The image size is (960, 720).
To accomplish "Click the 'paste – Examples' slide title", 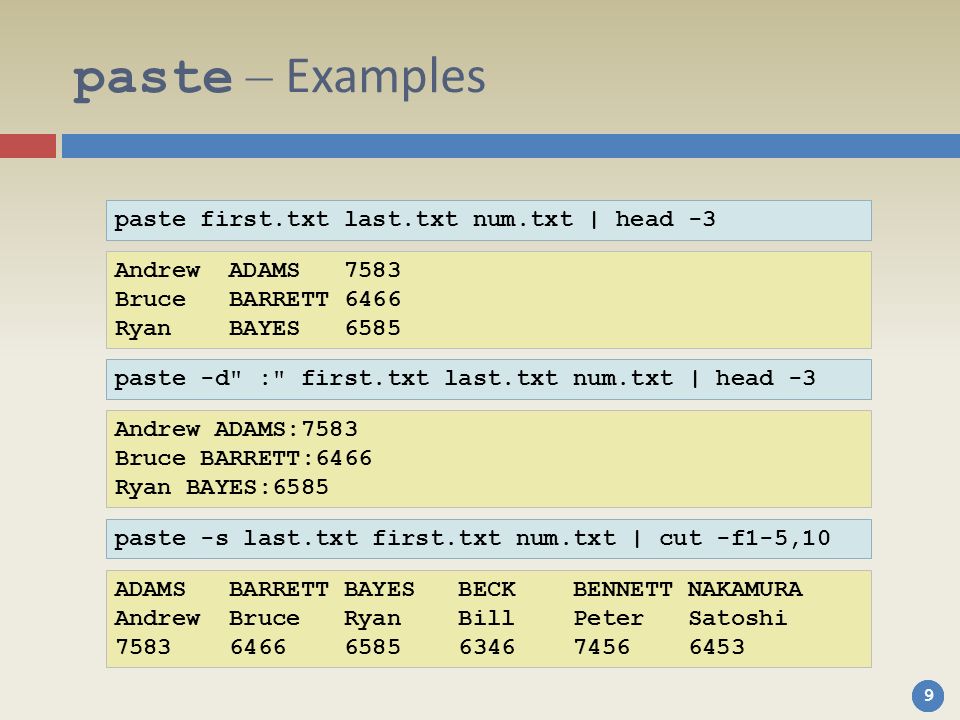I will 279,78.
